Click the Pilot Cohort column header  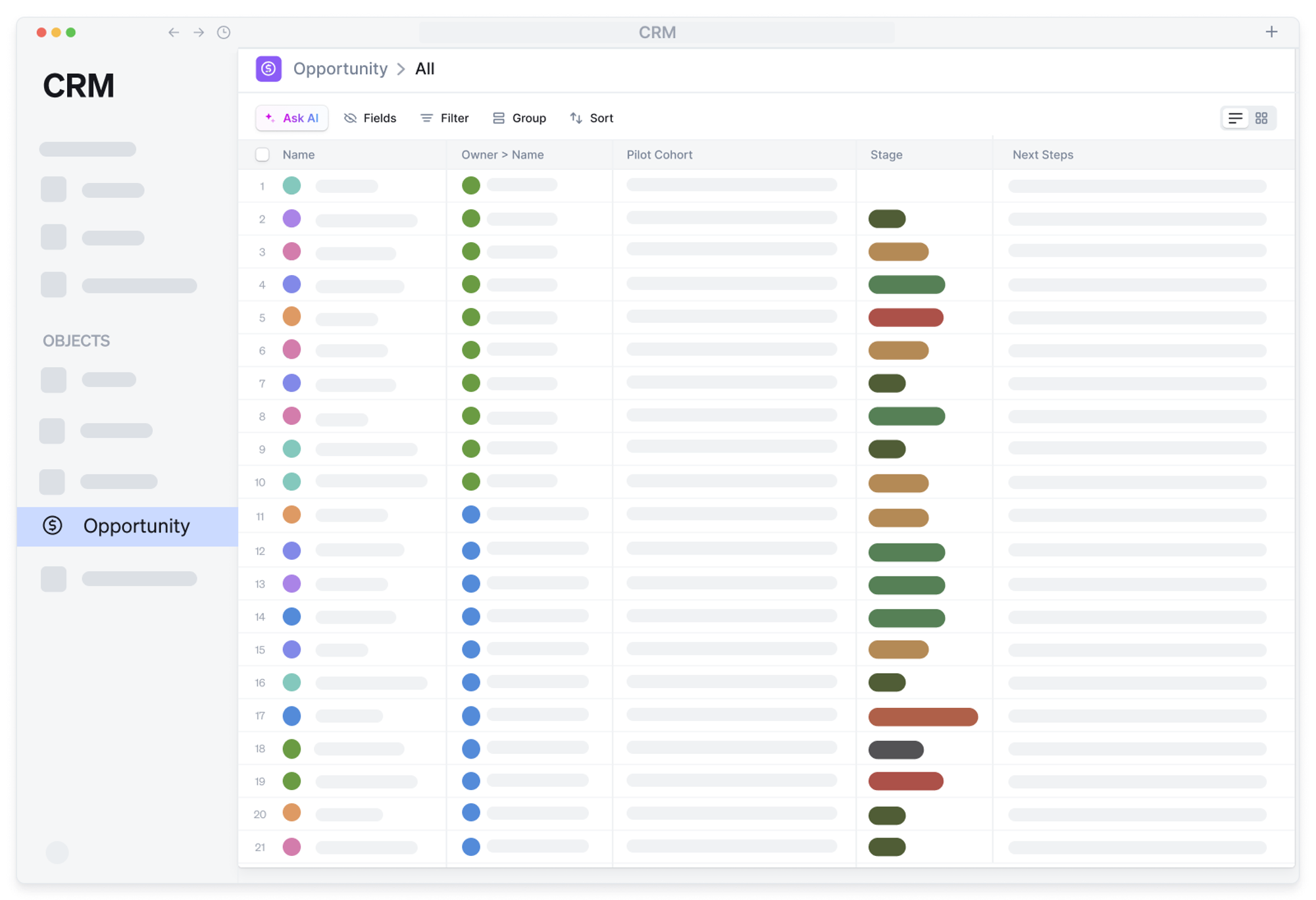659,155
